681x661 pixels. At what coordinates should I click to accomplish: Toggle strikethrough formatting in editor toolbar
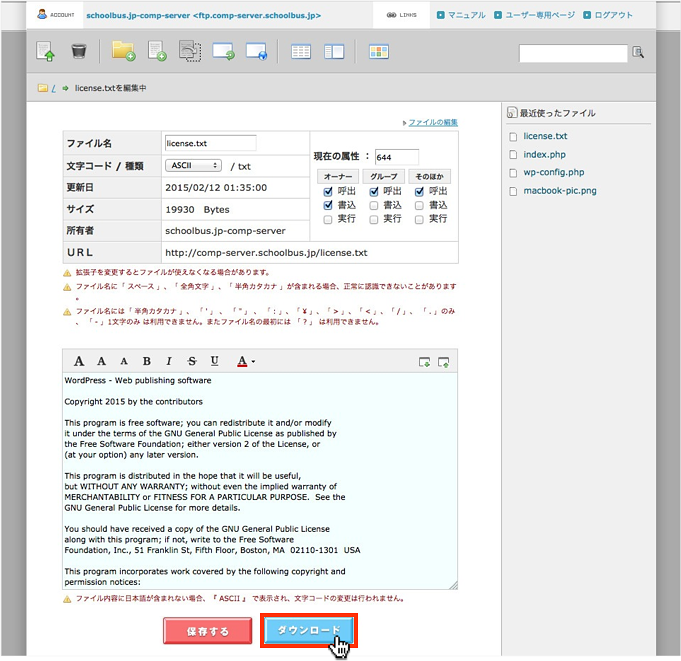pos(192,361)
